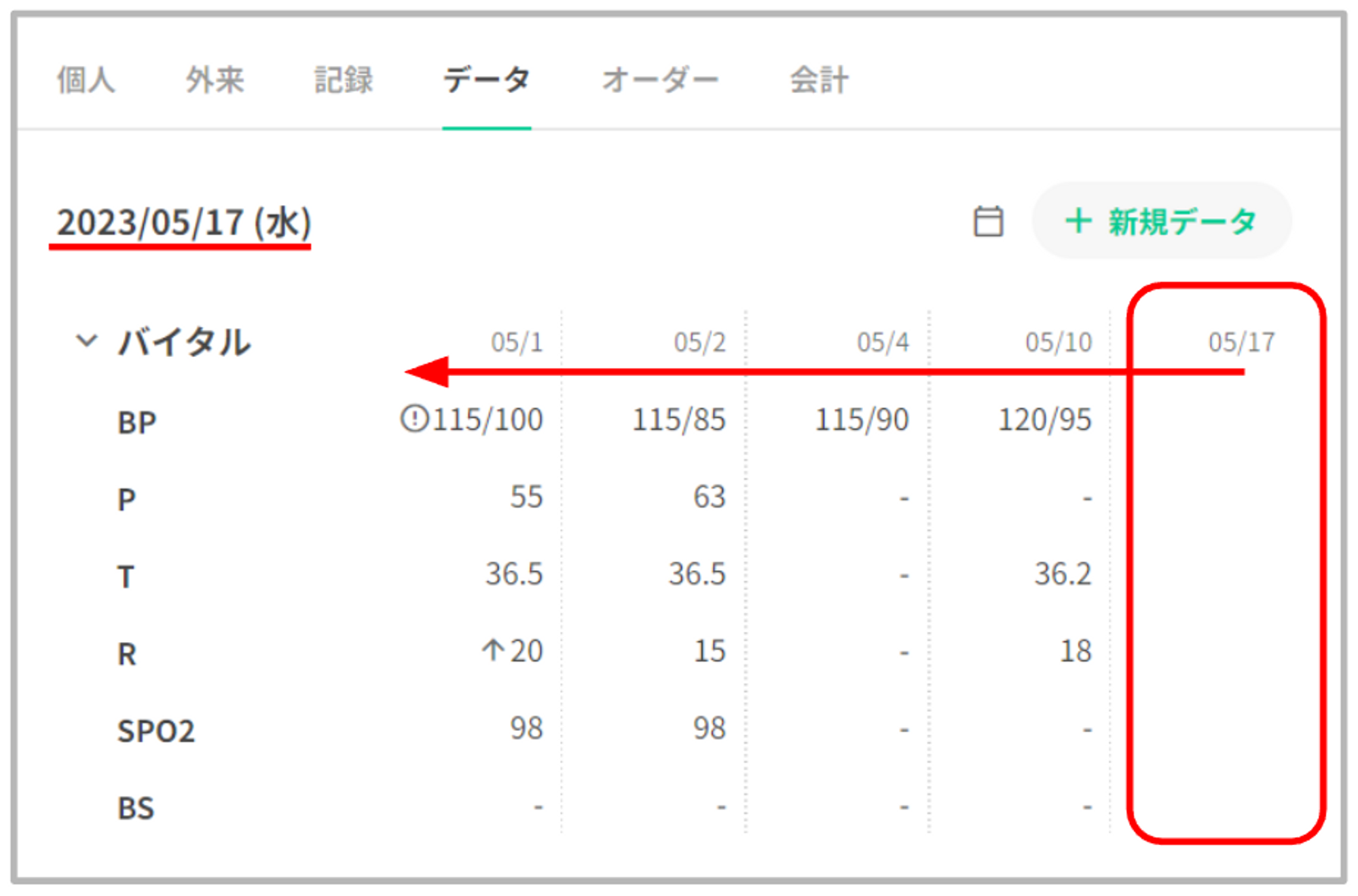Collapse the バイタル section chevron
The width and height of the screenshot is (1358, 896).
[x=86, y=341]
